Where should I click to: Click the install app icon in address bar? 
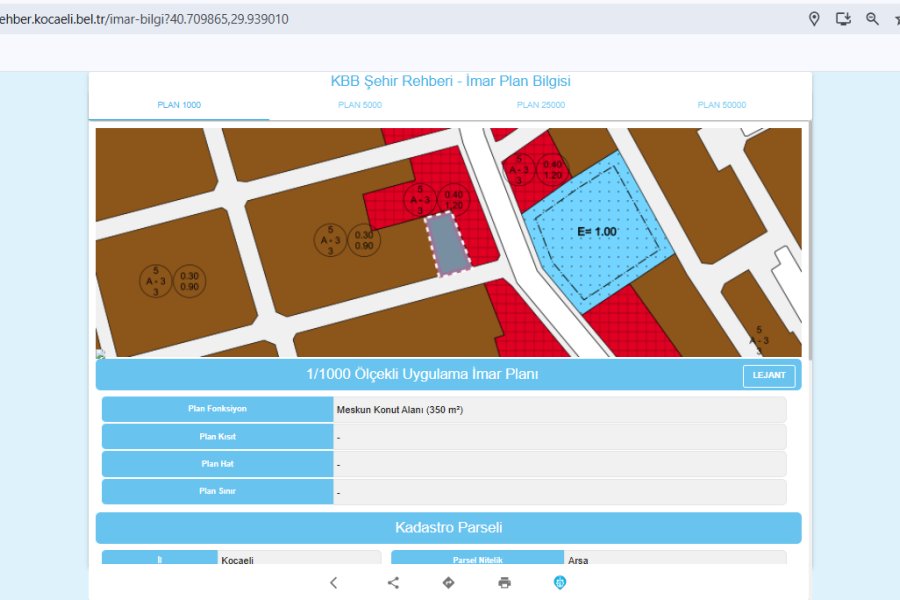843,19
